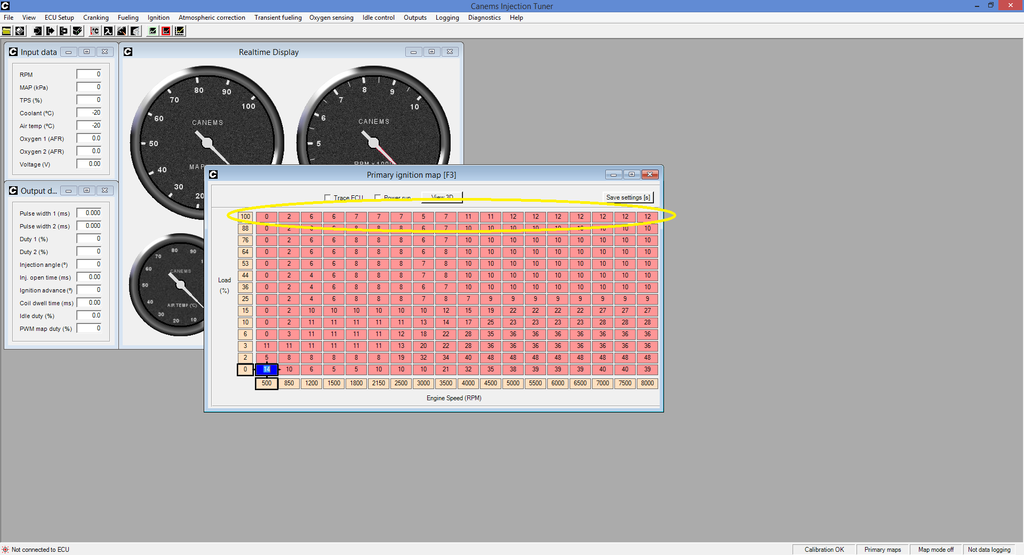Open the Atmospheric correction menu
The height and width of the screenshot is (555, 1024).
[212, 18]
